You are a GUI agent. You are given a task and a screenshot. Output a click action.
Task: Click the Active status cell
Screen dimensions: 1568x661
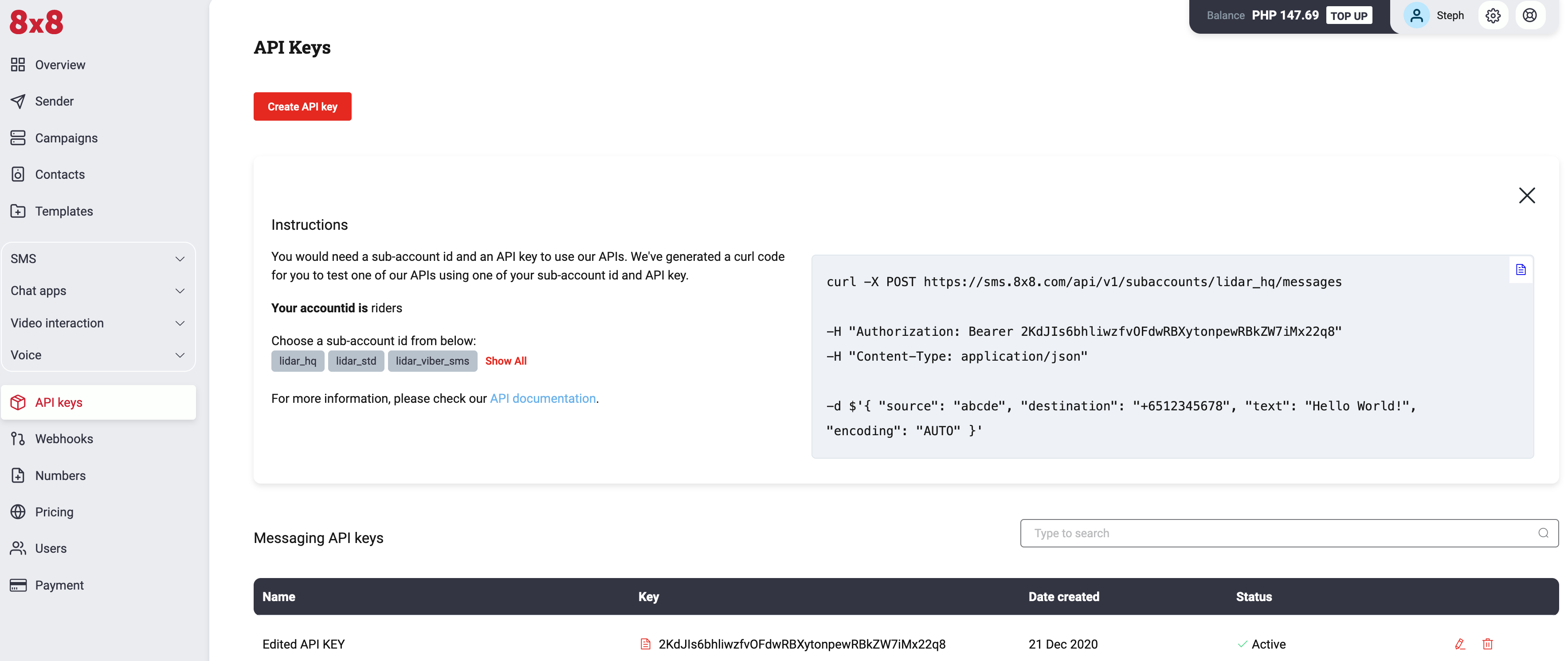(1262, 644)
